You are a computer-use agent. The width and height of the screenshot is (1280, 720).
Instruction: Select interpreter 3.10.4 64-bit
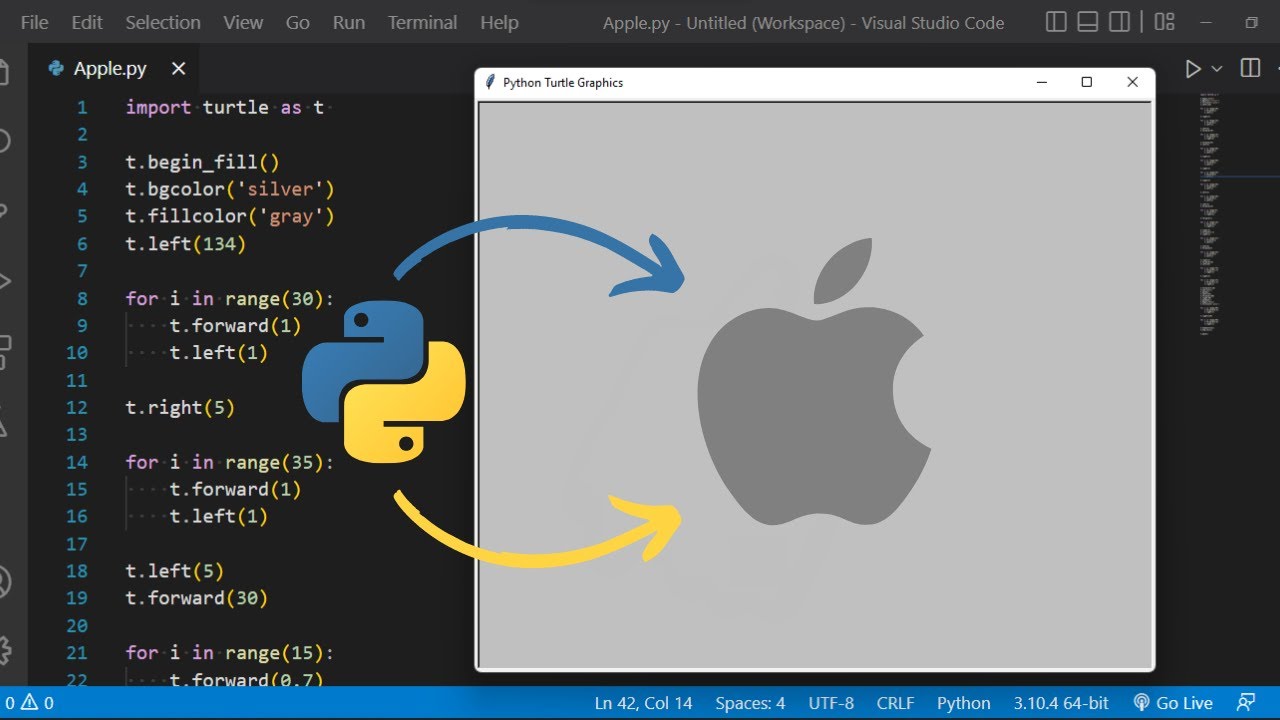(1061, 703)
